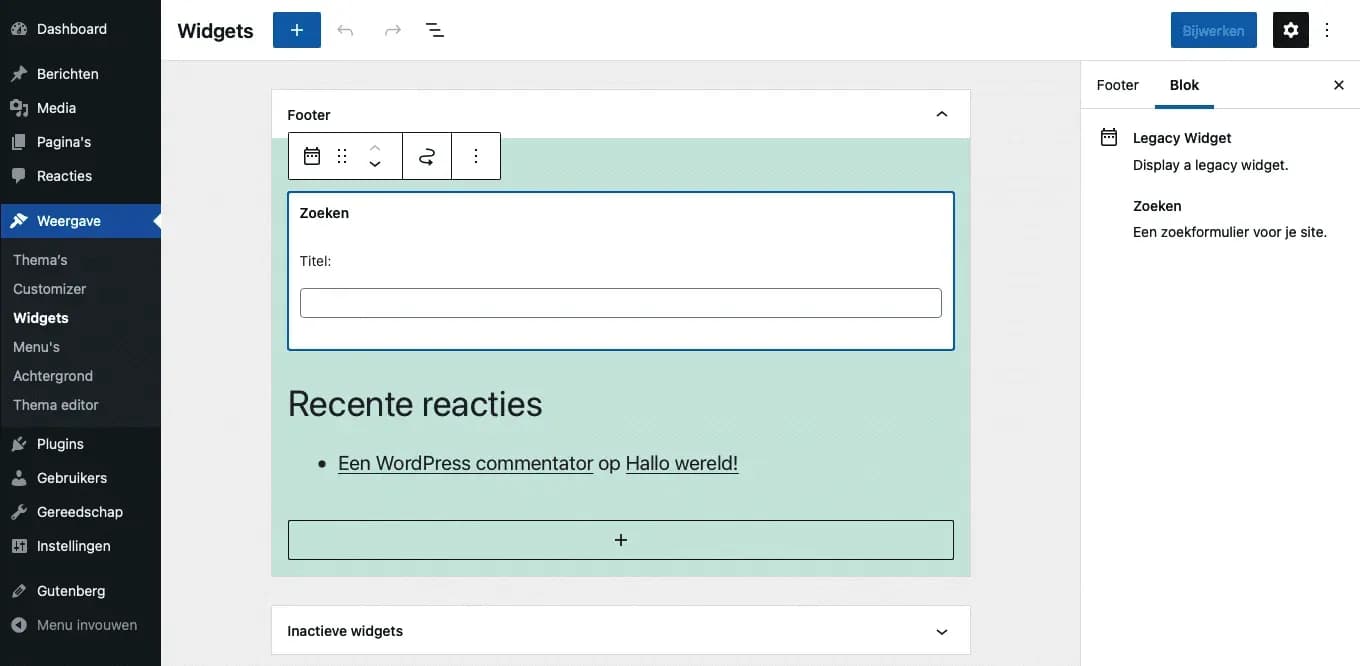Image resolution: width=1360 pixels, height=666 pixels.
Task: Open Customizer submenu item
Action: click(50, 289)
